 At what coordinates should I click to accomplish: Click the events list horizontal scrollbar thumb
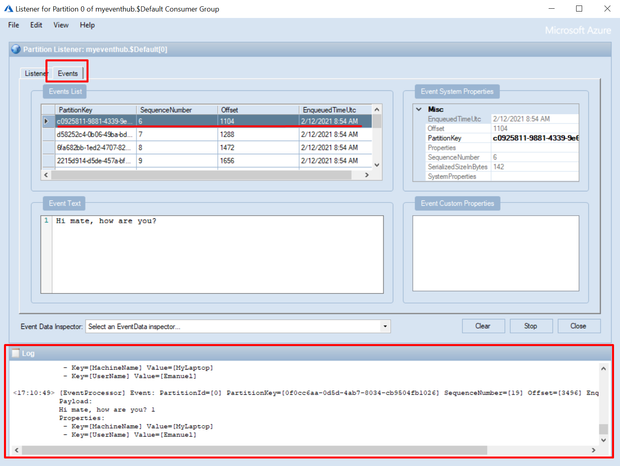pyautogui.click(x=201, y=175)
